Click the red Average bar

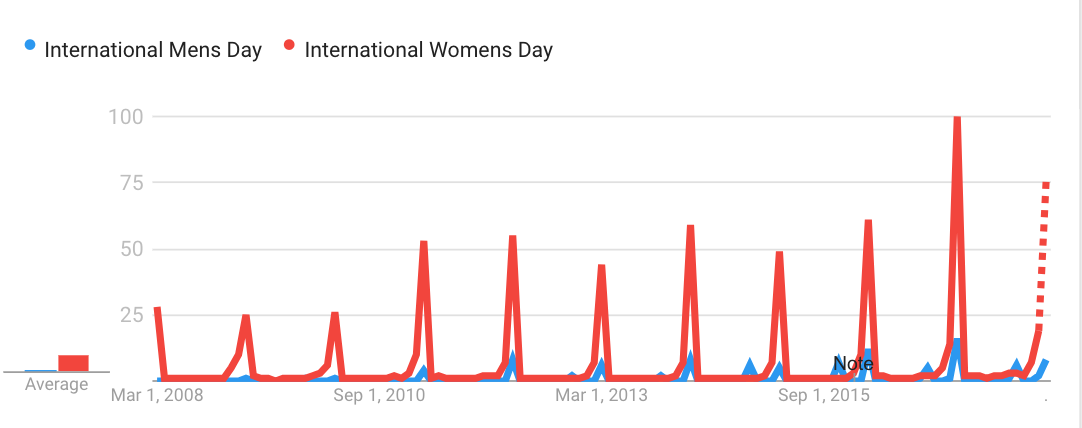coord(73,363)
